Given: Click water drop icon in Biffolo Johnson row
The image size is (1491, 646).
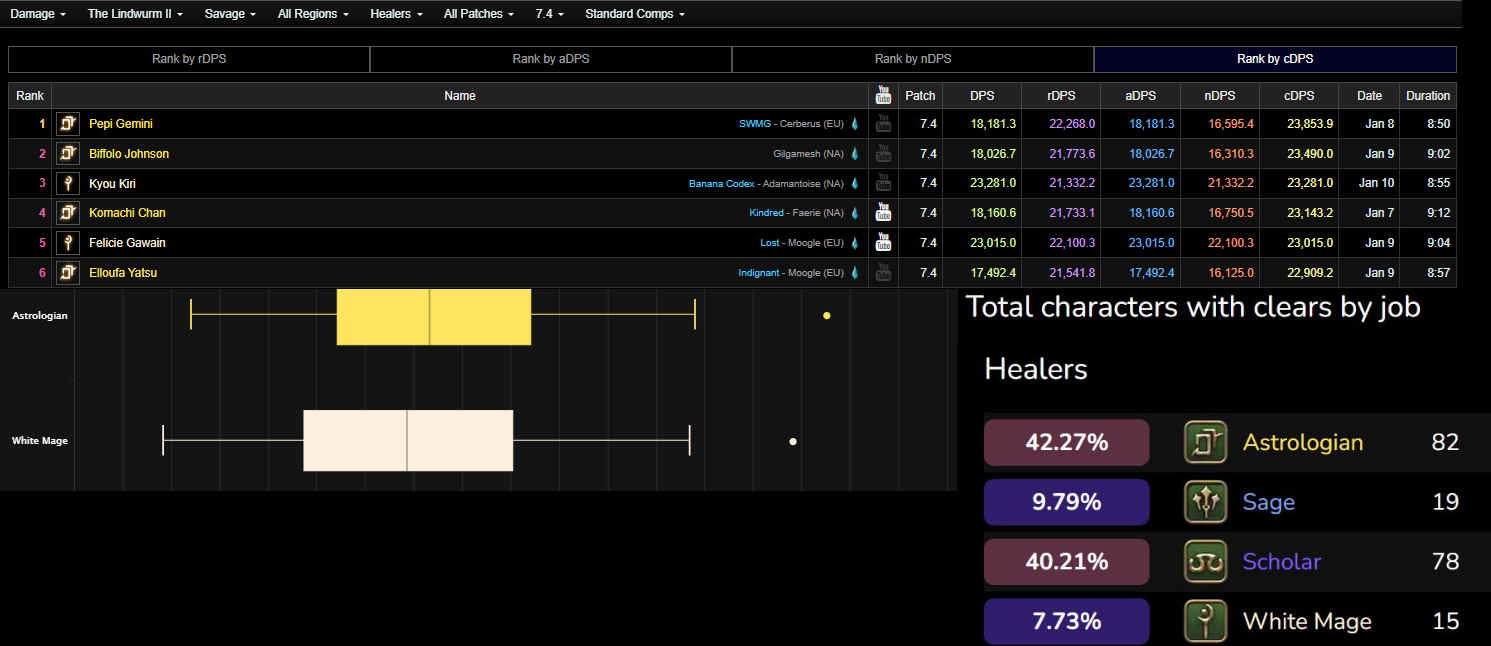Looking at the screenshot, I should coord(855,154).
